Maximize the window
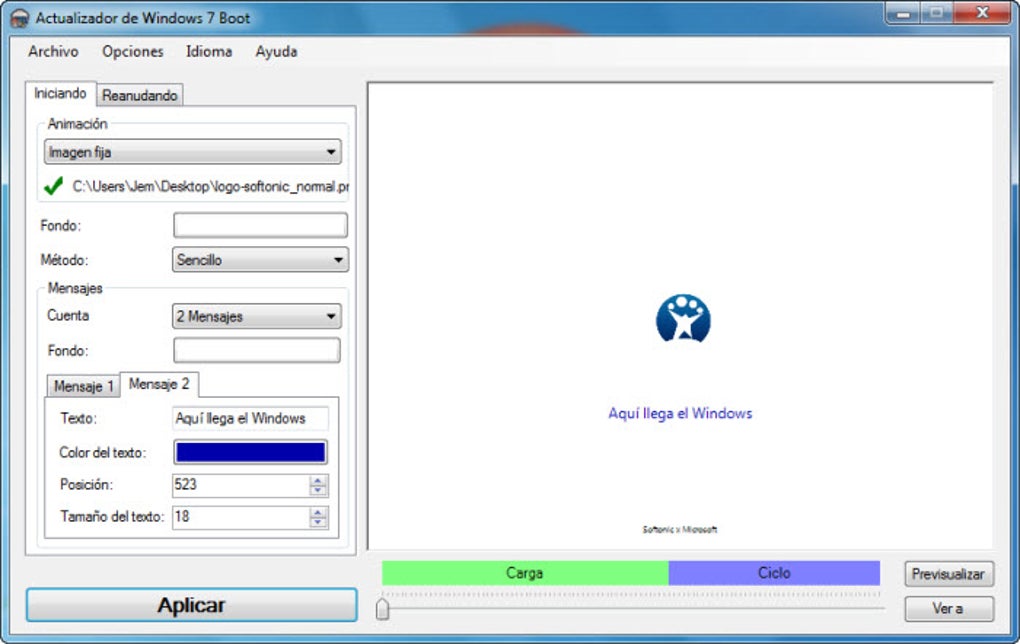This screenshot has width=1020, height=644. 936,13
